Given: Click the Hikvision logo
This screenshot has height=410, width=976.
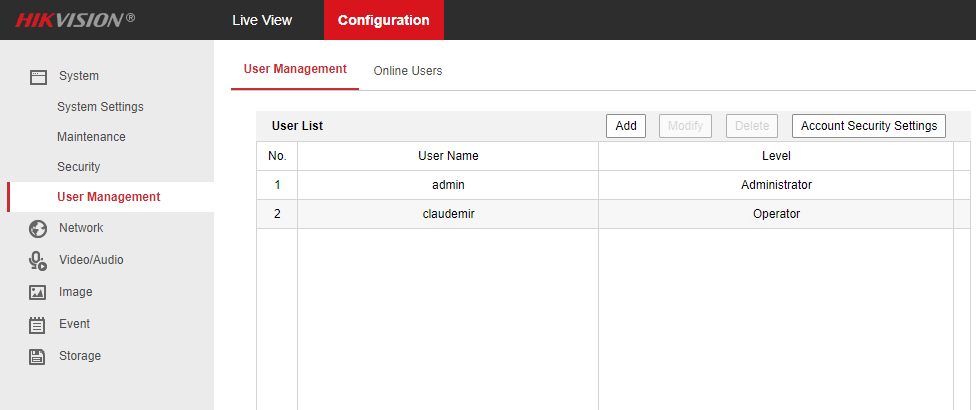Looking at the screenshot, I should click(x=75, y=20).
